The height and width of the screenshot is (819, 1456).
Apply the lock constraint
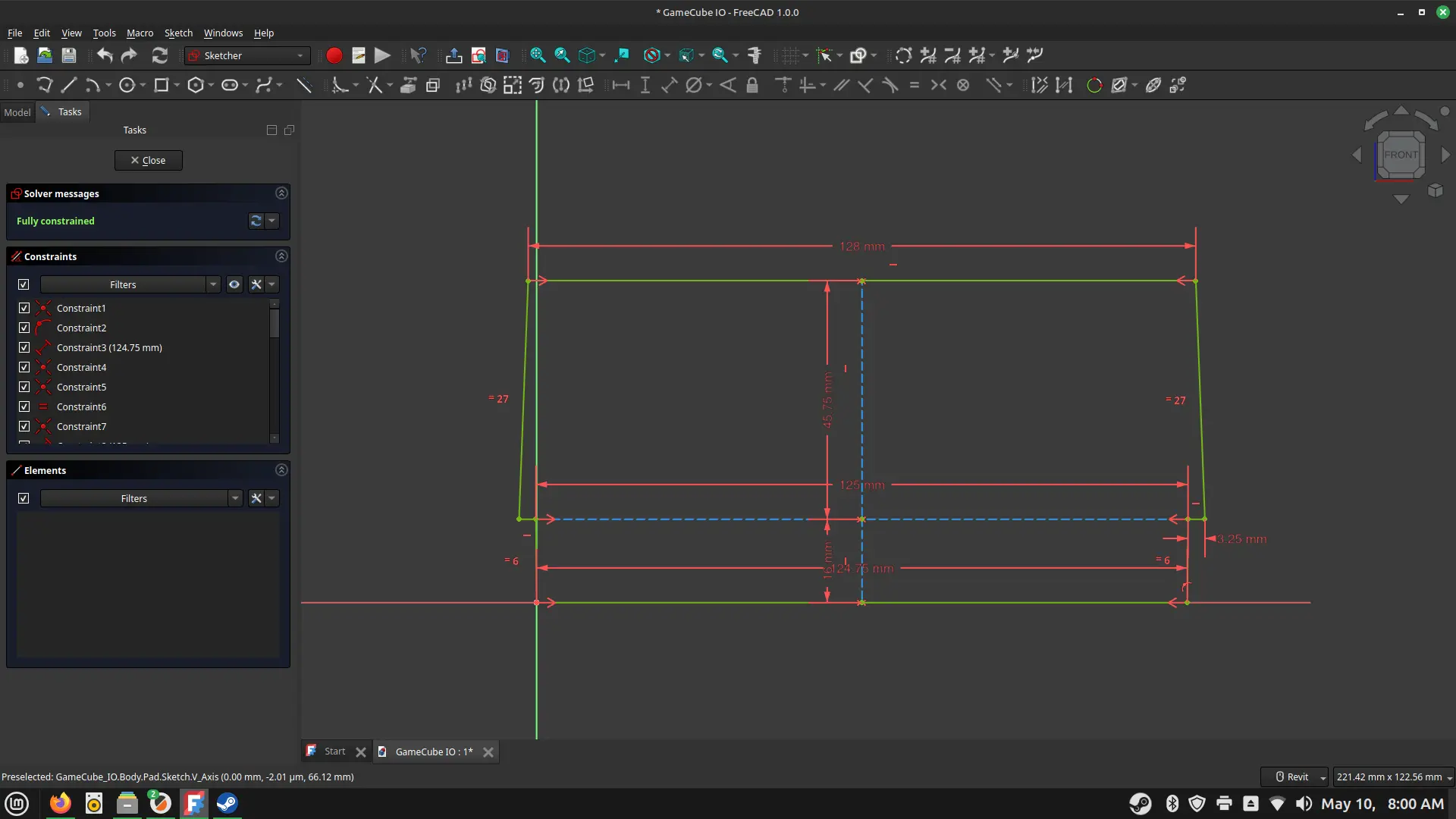click(x=752, y=85)
